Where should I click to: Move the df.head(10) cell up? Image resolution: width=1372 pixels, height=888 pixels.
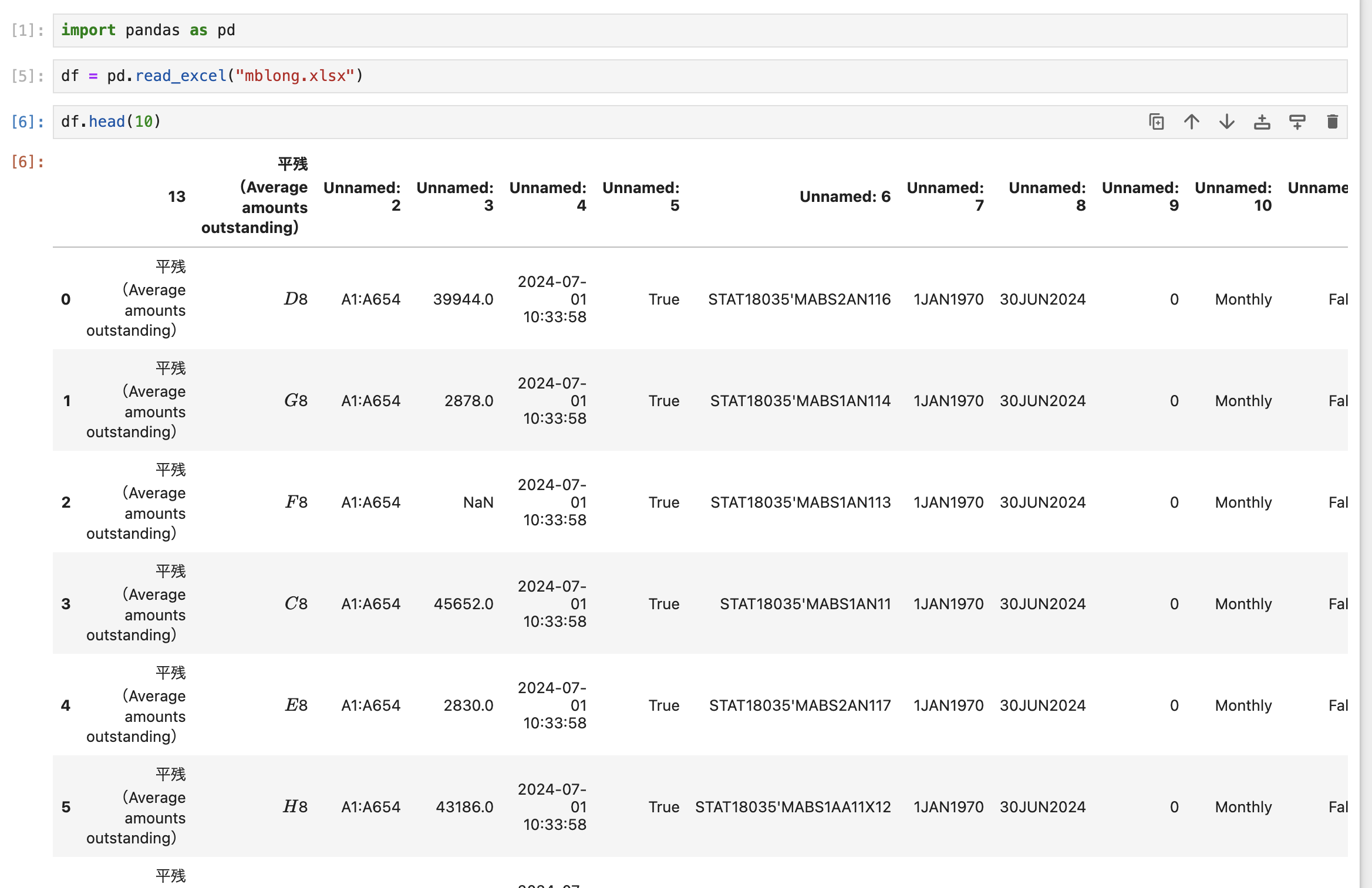tap(1191, 122)
